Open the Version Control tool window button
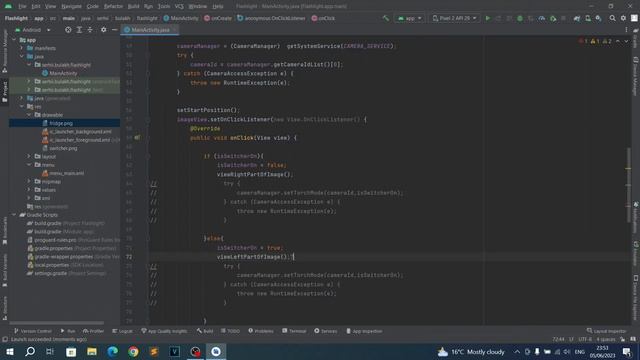 point(33,331)
